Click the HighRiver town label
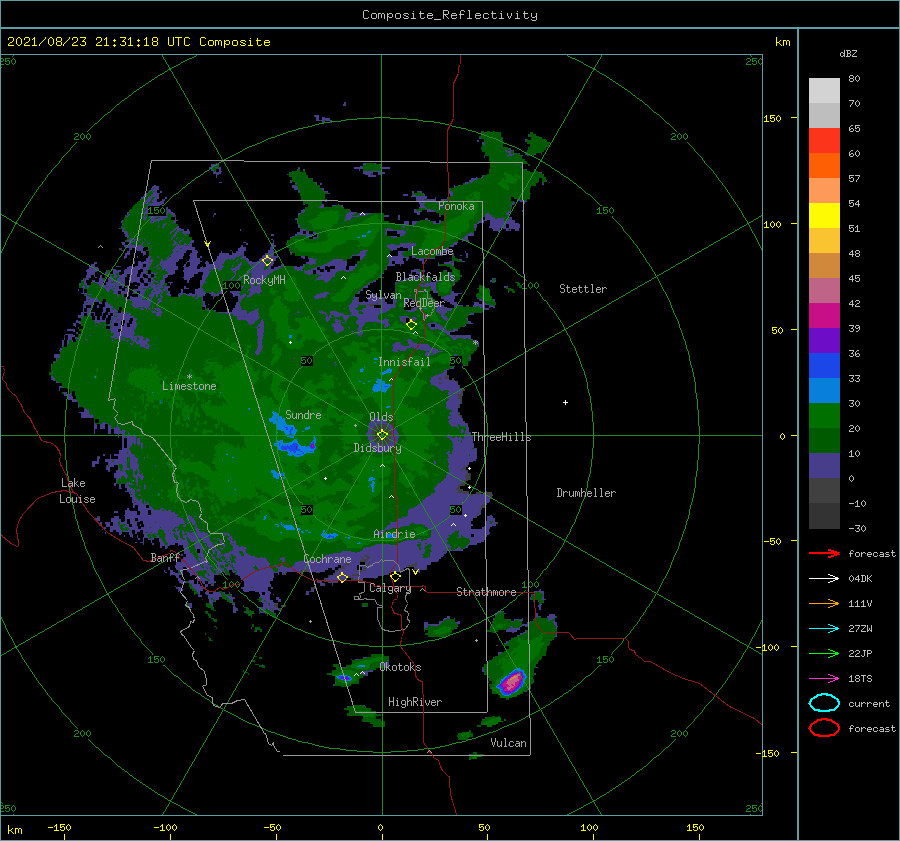The width and height of the screenshot is (900, 841). coord(415,702)
